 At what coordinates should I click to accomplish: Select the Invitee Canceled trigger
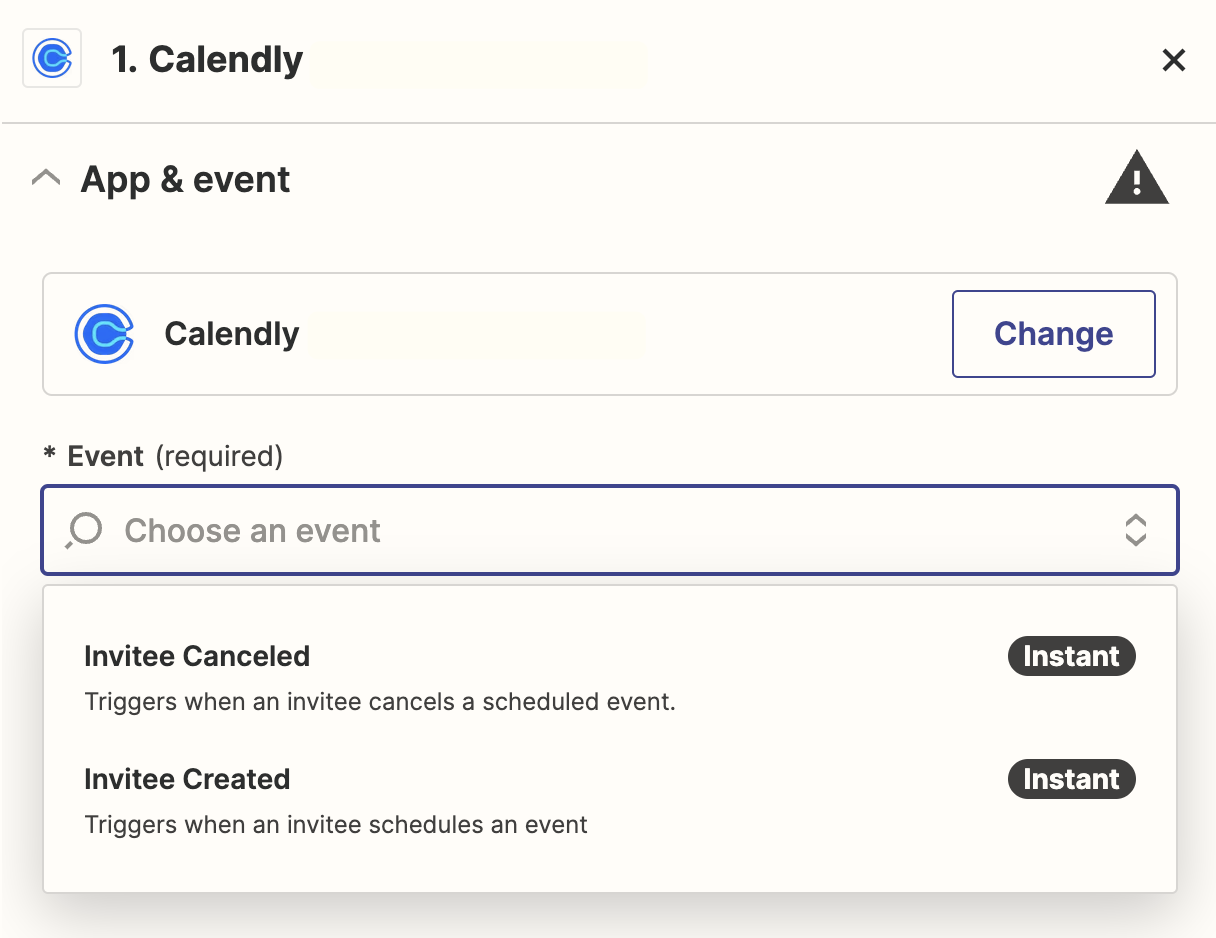pyautogui.click(x=198, y=657)
